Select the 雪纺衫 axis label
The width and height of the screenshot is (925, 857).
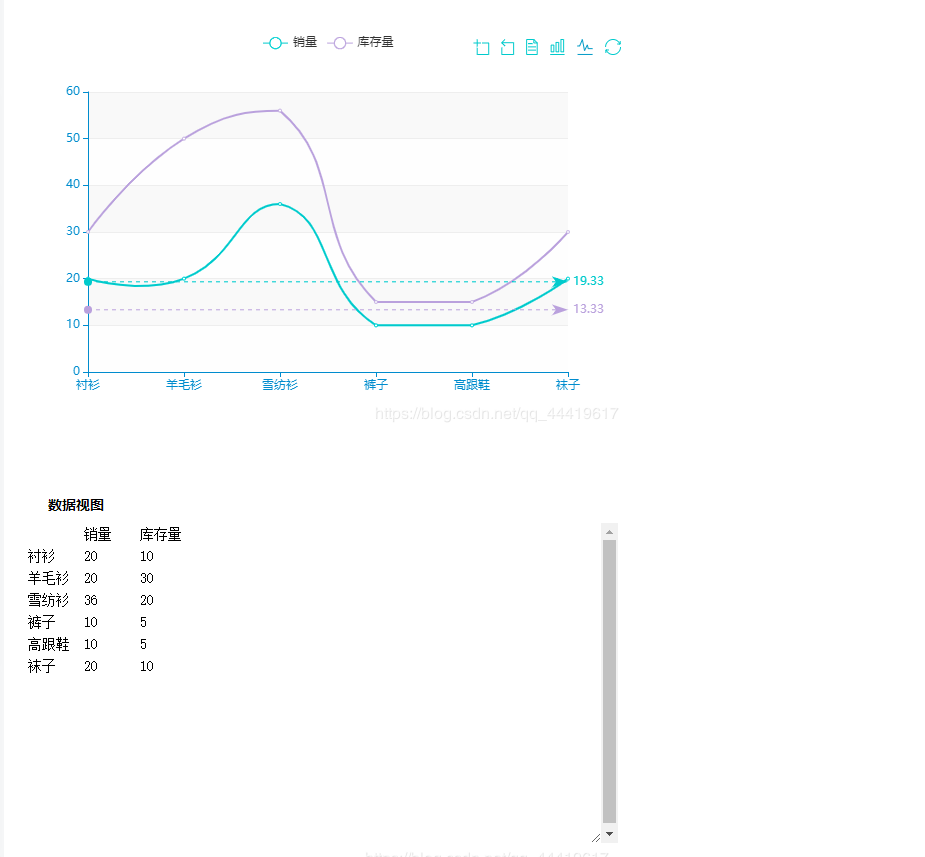click(x=279, y=384)
